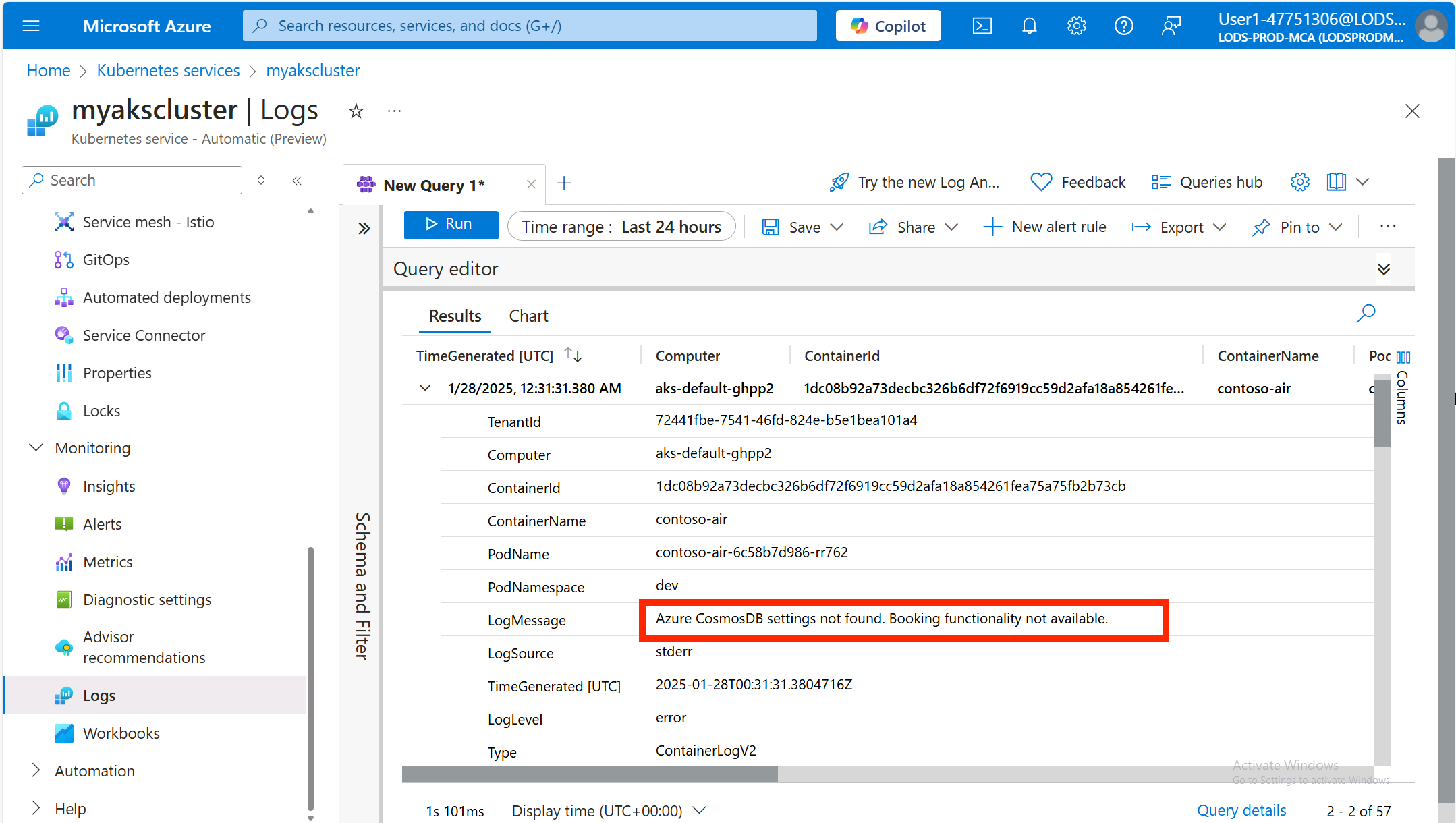Expand the Query editor panel
The height and width of the screenshot is (823, 1456).
pyautogui.click(x=1384, y=269)
